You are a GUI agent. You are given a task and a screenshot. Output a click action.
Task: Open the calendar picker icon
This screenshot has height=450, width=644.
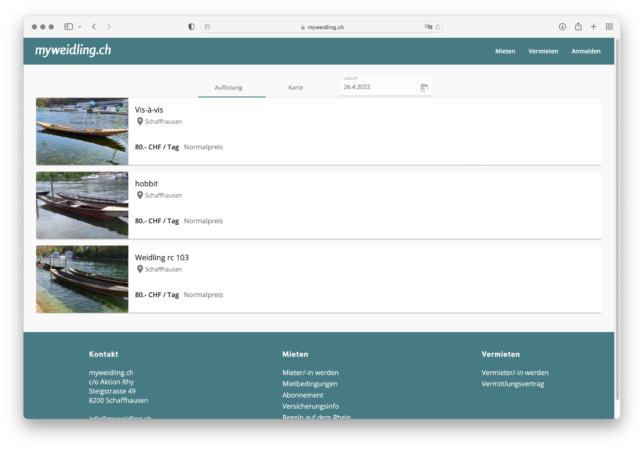point(424,87)
